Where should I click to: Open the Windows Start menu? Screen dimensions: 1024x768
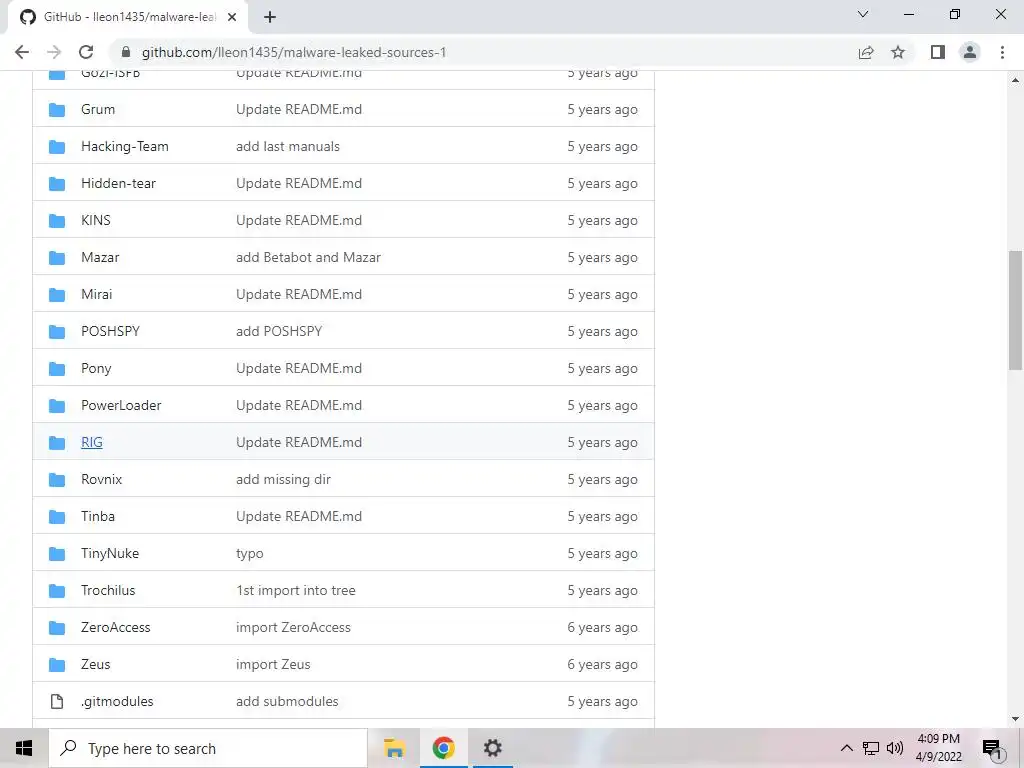tap(24, 748)
